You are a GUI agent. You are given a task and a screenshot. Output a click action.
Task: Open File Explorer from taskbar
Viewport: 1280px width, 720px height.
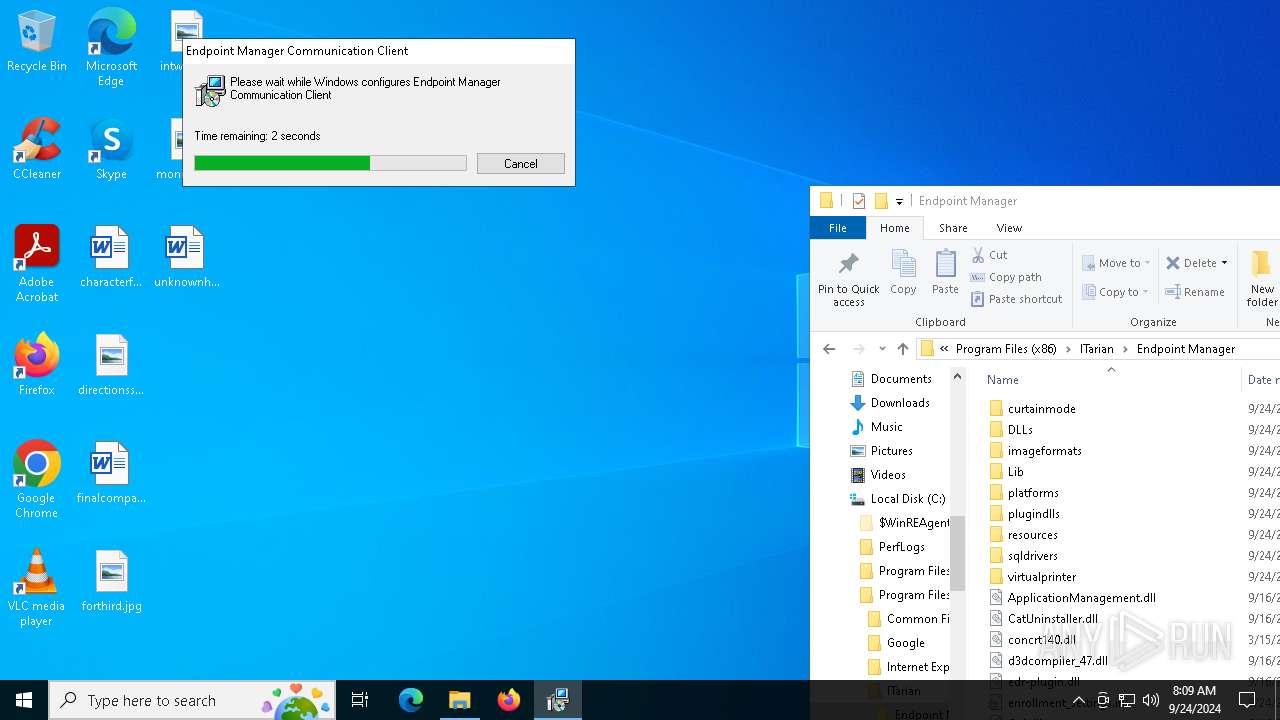[x=460, y=700]
